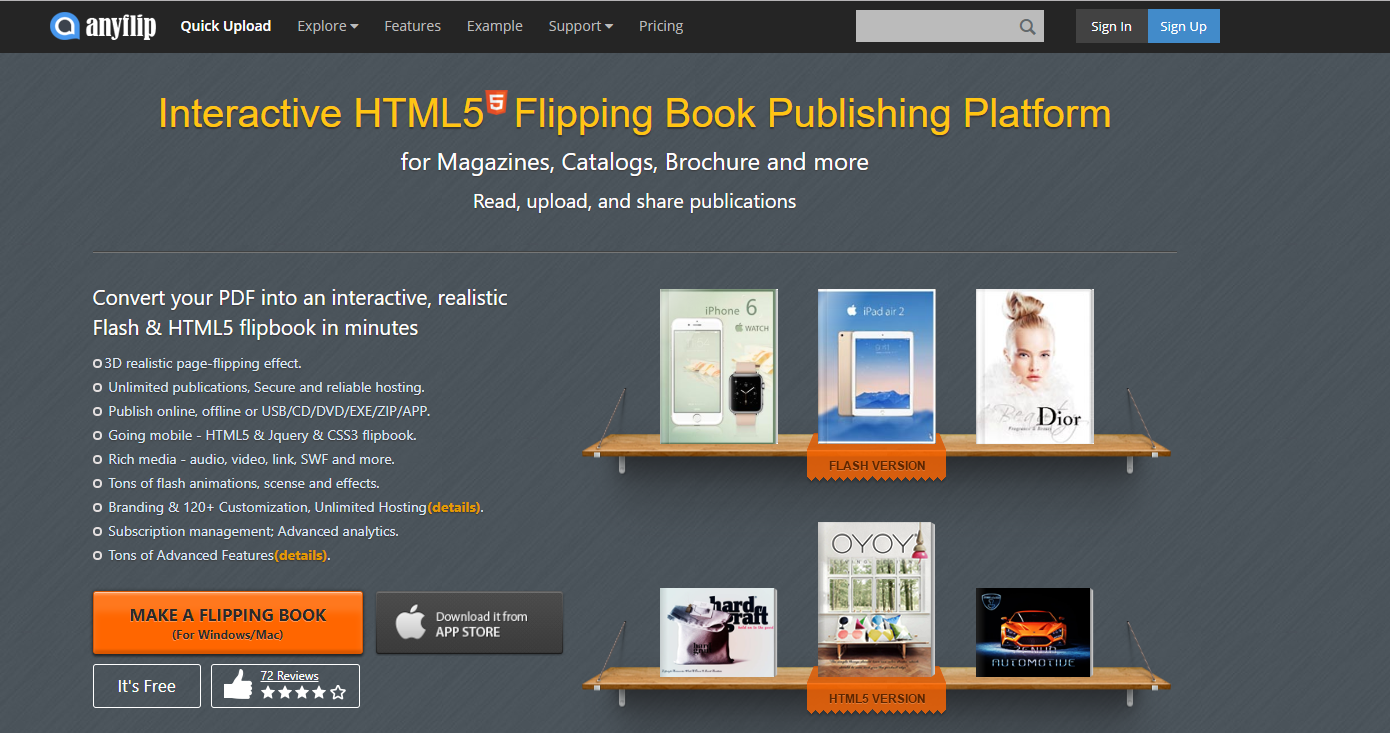The image size is (1390, 733).
Task: Click the FLASH VERSION ribbon label
Action: [877, 465]
